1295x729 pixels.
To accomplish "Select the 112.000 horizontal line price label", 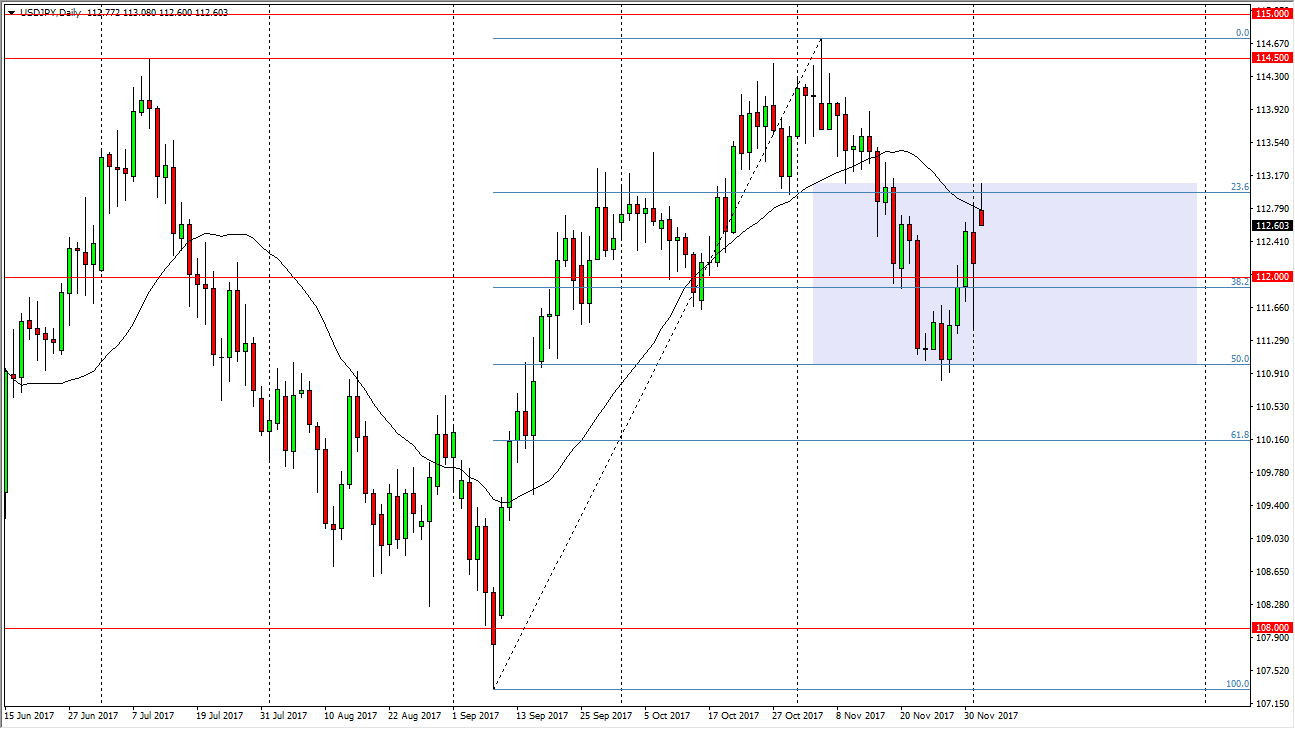I will [x=1270, y=277].
